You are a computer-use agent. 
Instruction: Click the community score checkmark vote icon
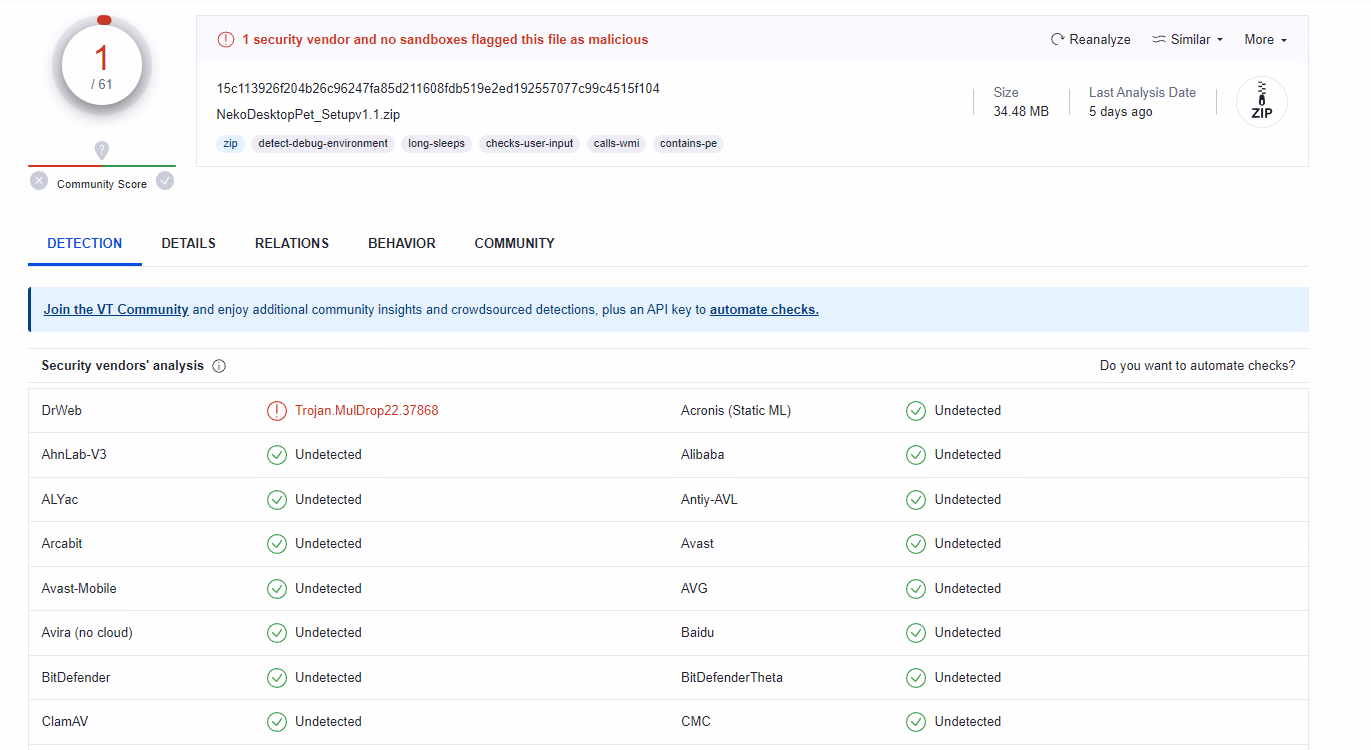click(165, 181)
